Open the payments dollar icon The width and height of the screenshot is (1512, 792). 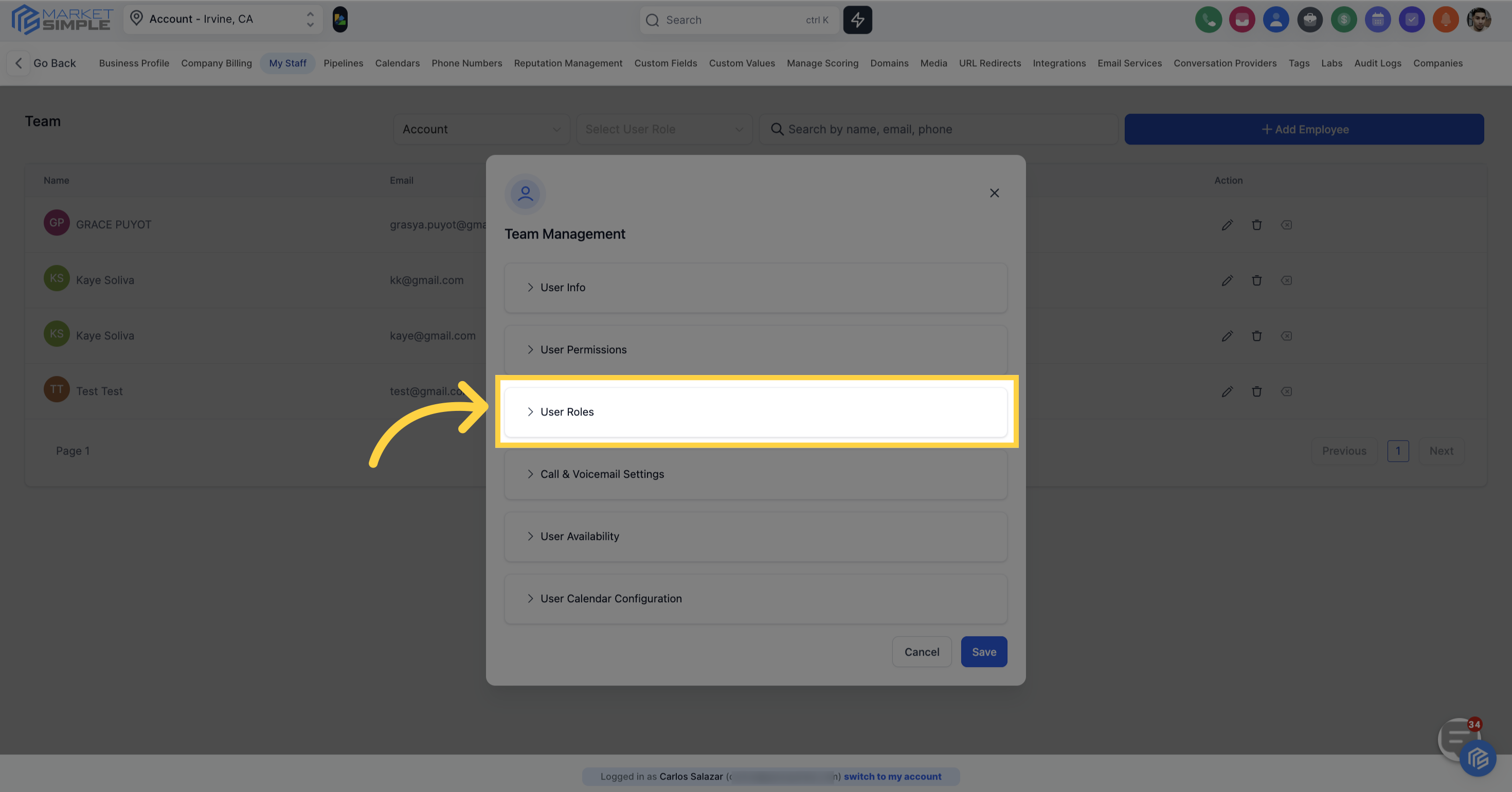(x=1344, y=20)
